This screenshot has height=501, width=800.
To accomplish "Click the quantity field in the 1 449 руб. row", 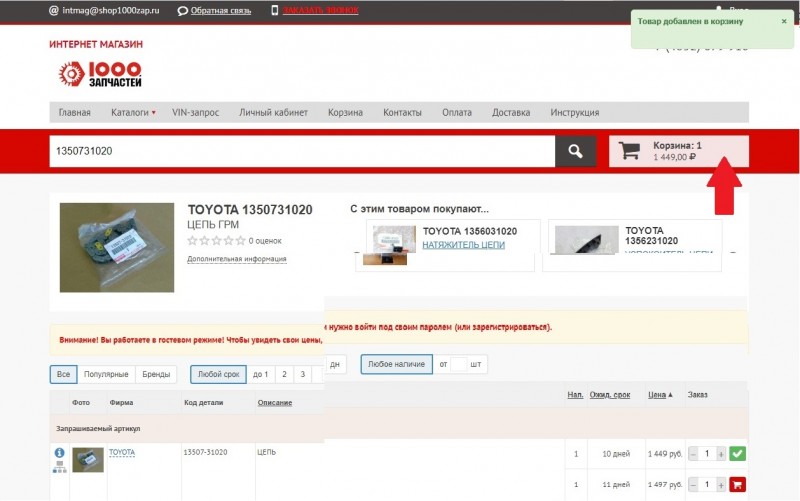I will [x=707, y=454].
